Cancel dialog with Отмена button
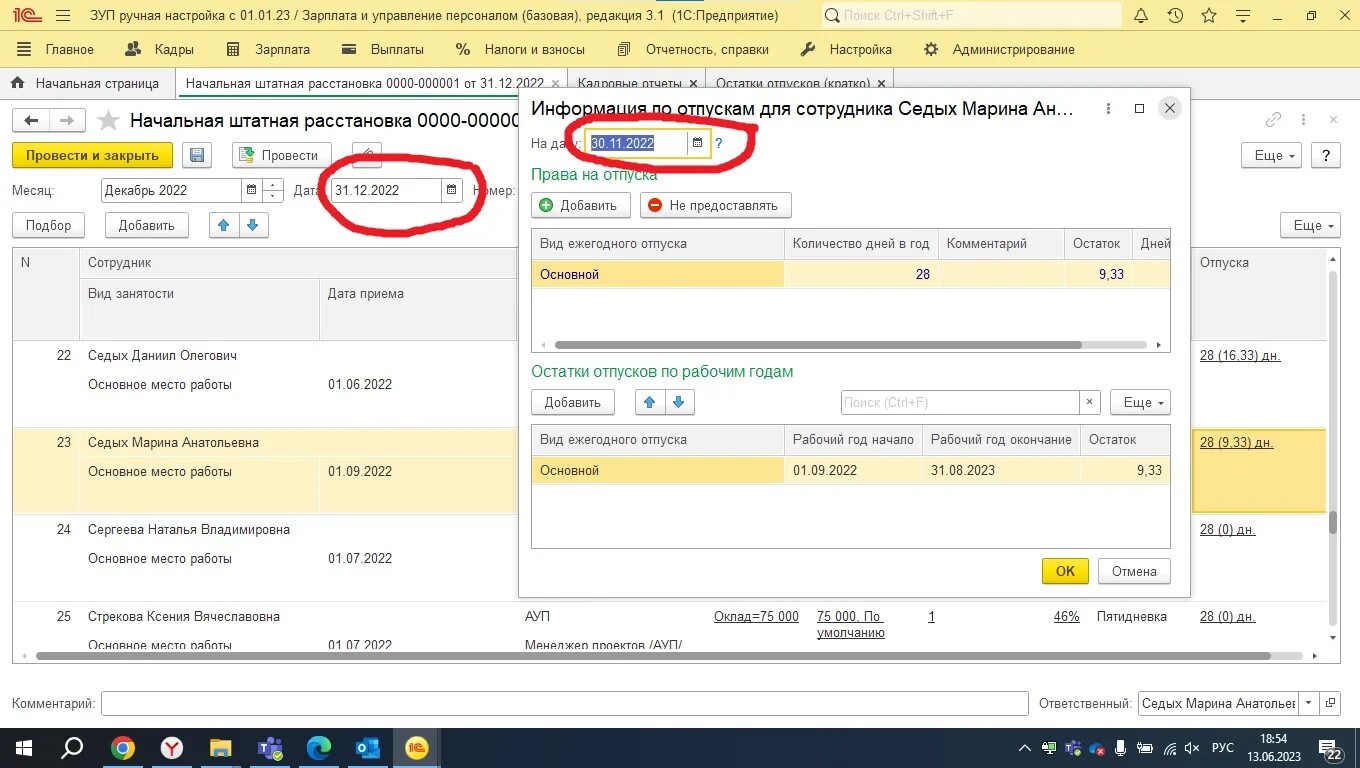 click(x=1134, y=571)
